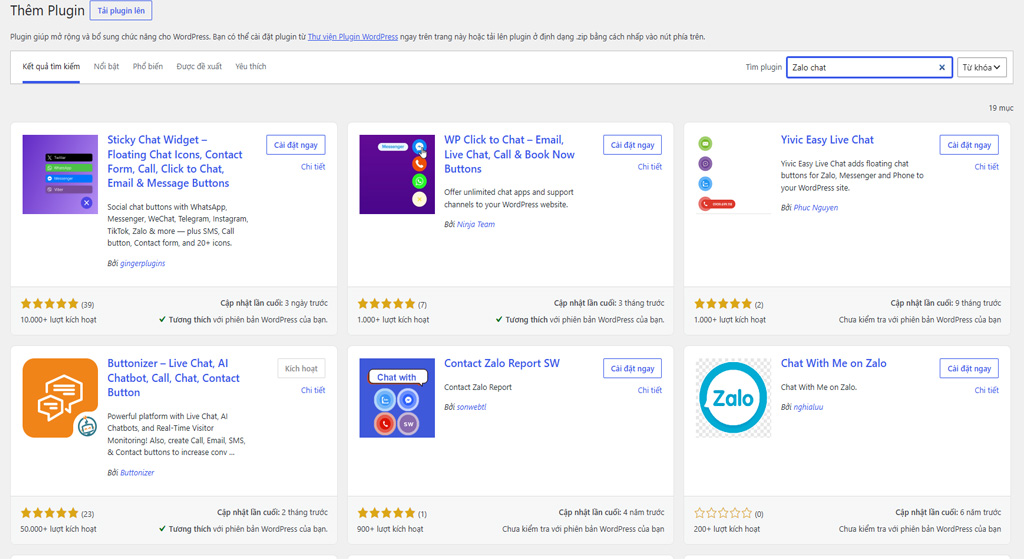Install WP Click to Chat plugin now
1024x559 pixels.
coord(632,145)
